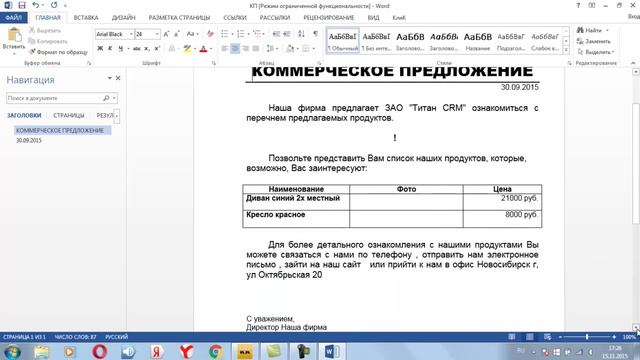Screen dimensions: 640x360
Task: Open the bullets list dropdown arrow
Action: (x=232, y=34)
